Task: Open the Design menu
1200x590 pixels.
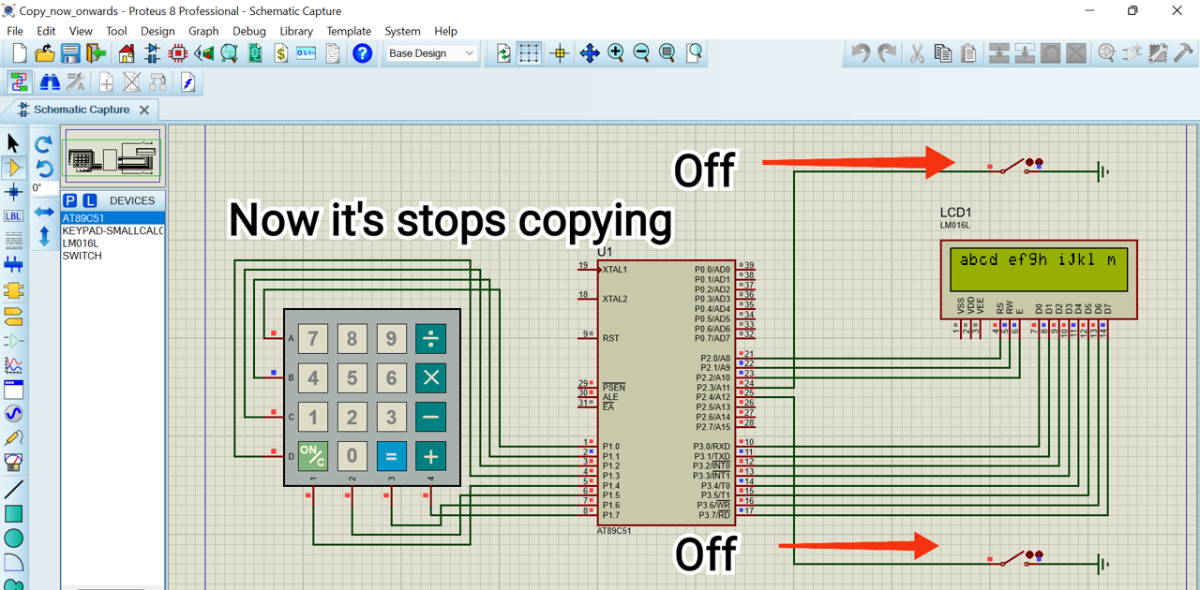Action: (x=157, y=31)
